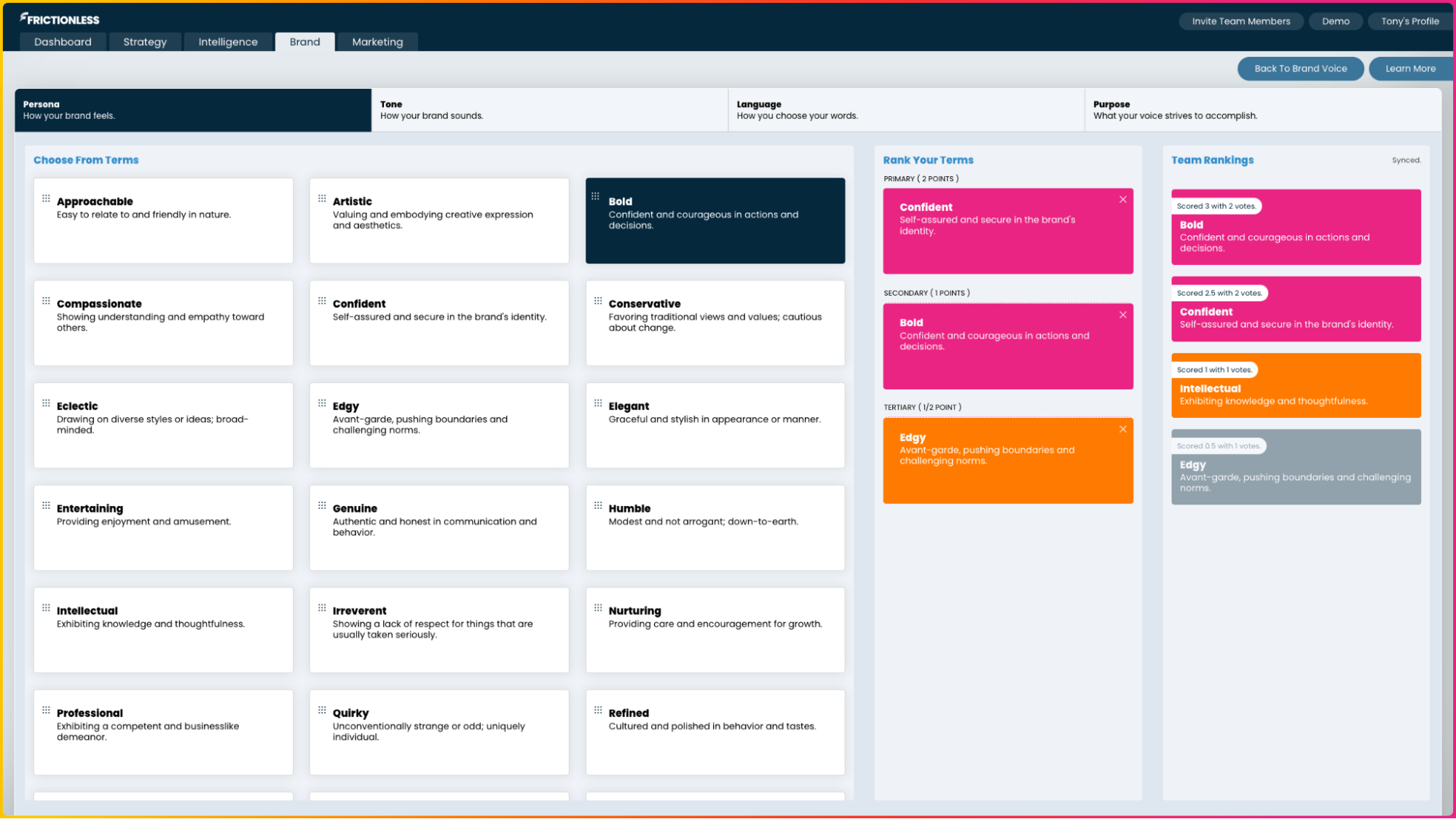Click the orange Intellectual team ranking card

1295,386
